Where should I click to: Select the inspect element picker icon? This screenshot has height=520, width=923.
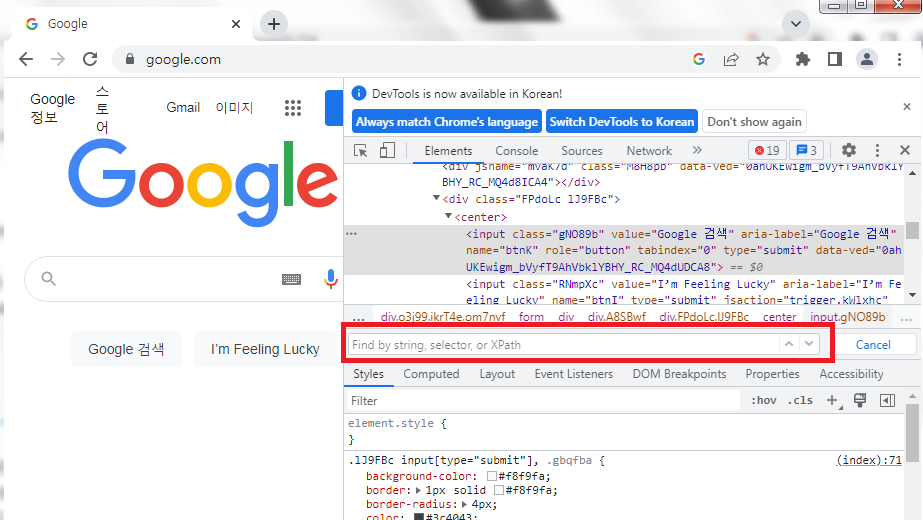(x=361, y=151)
